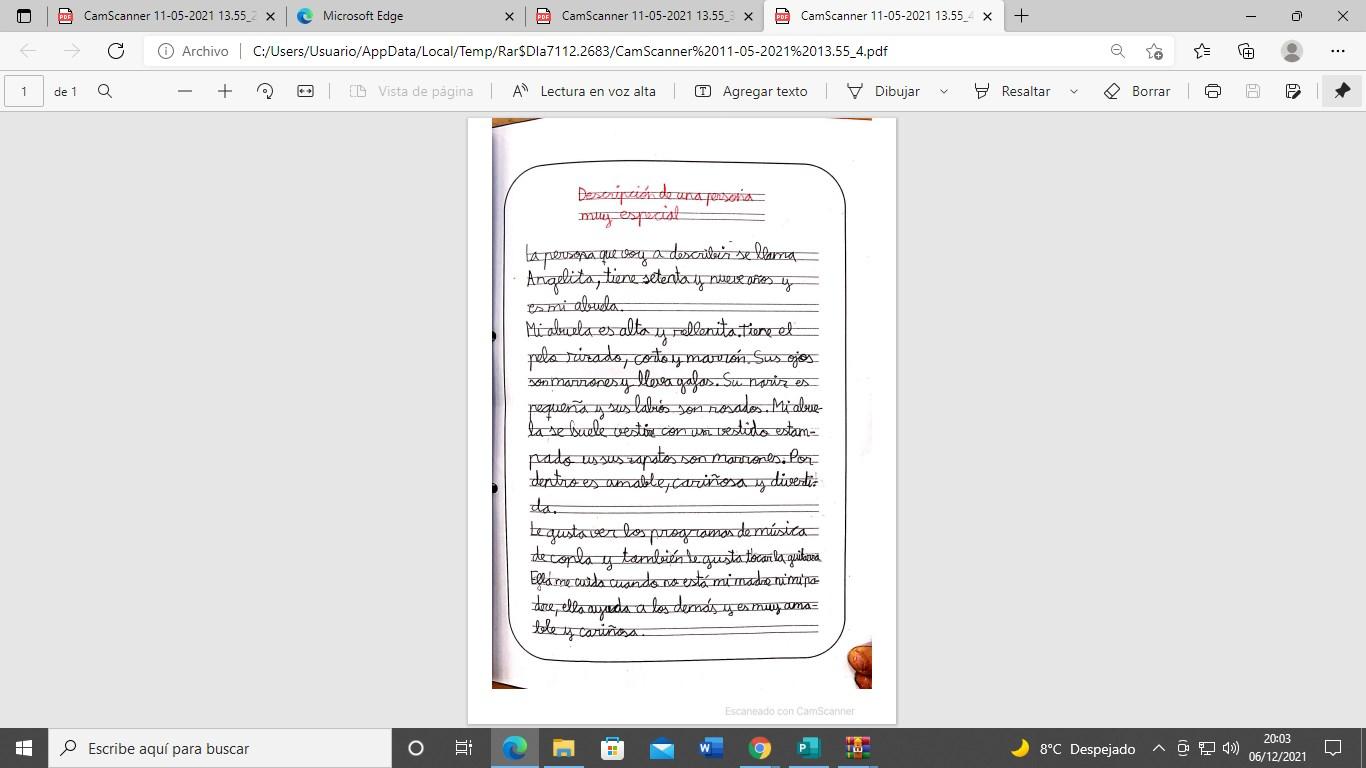Select the Resaltar highlighter tool

coord(1012,91)
